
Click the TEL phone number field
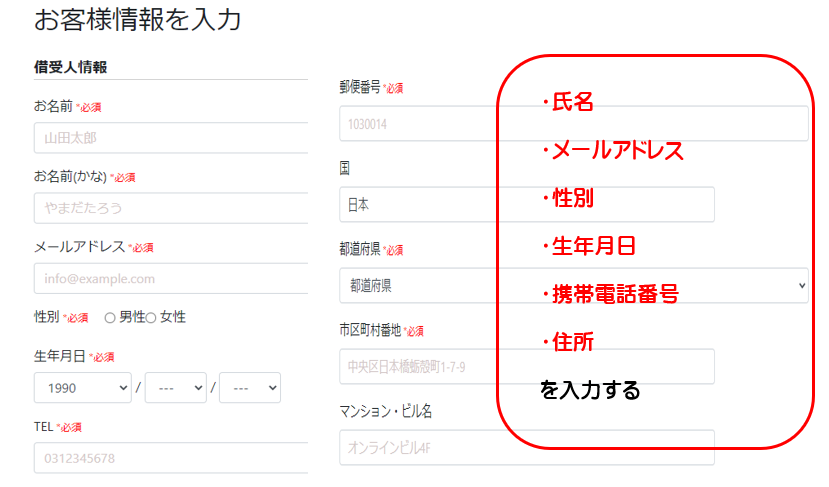click(x=170, y=459)
